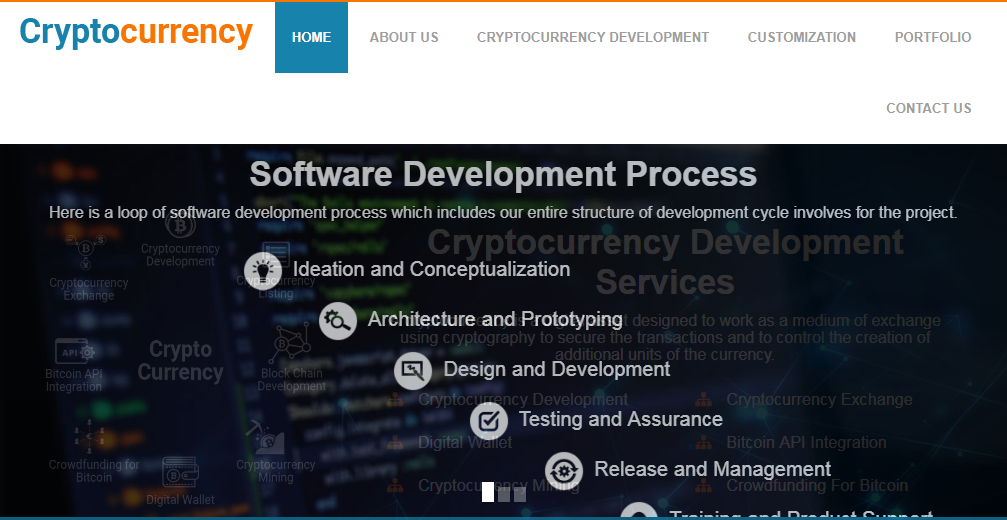Click the gear magnifier Architecture icon

[338, 321]
